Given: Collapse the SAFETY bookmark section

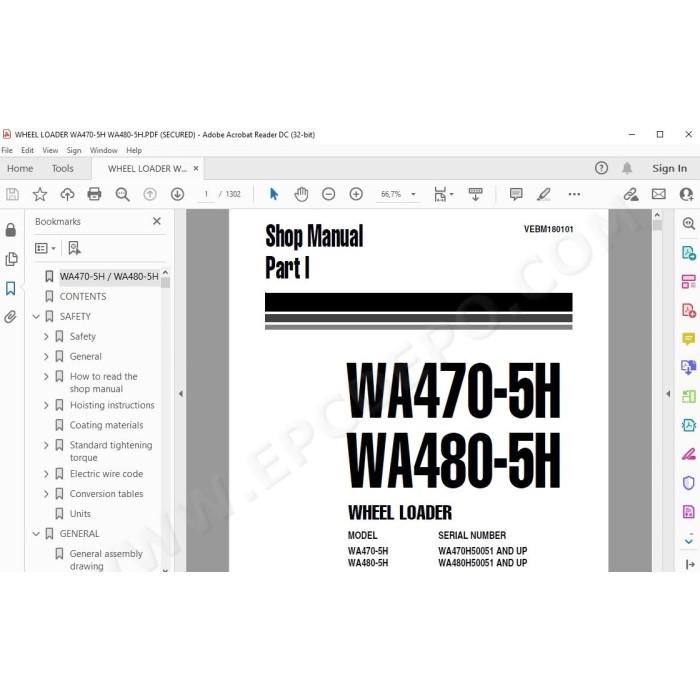Looking at the screenshot, I should coord(36,317).
